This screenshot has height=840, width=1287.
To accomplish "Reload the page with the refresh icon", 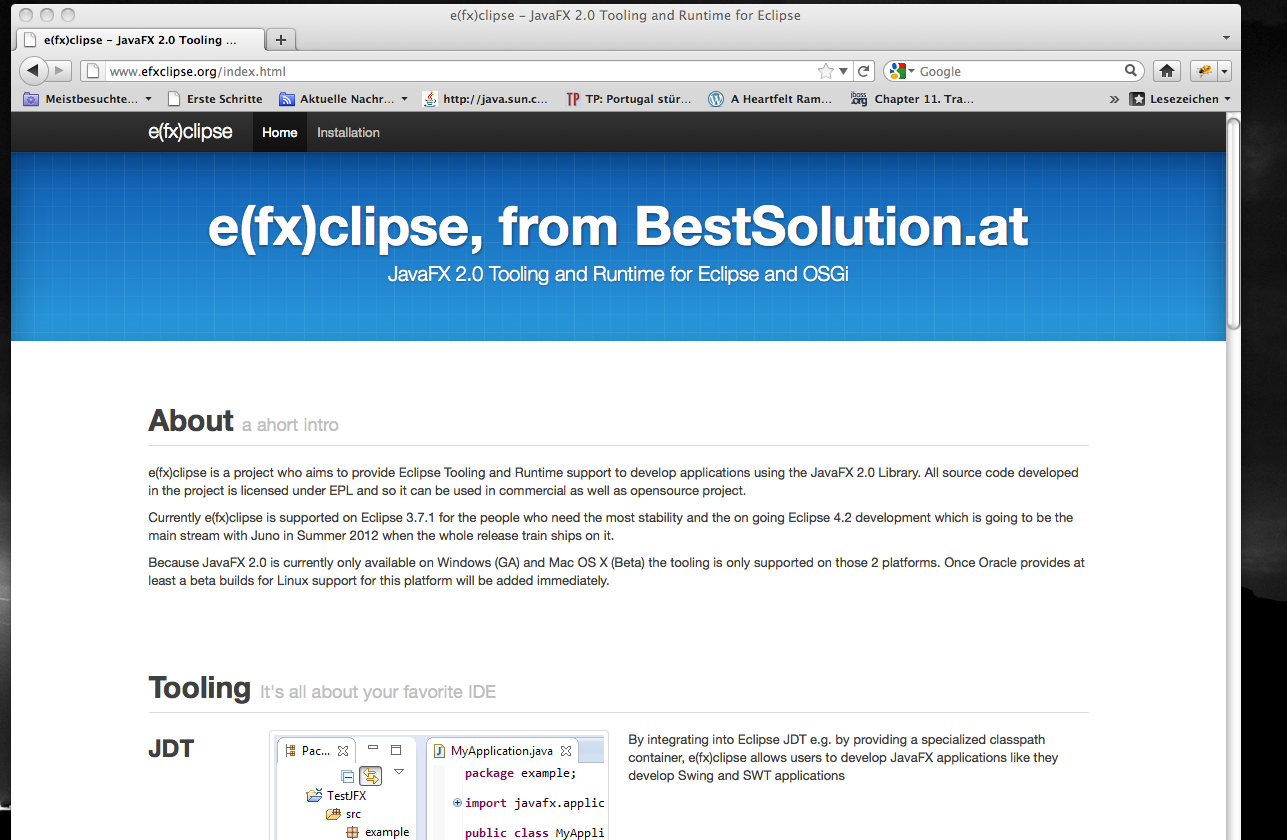I will (x=864, y=71).
